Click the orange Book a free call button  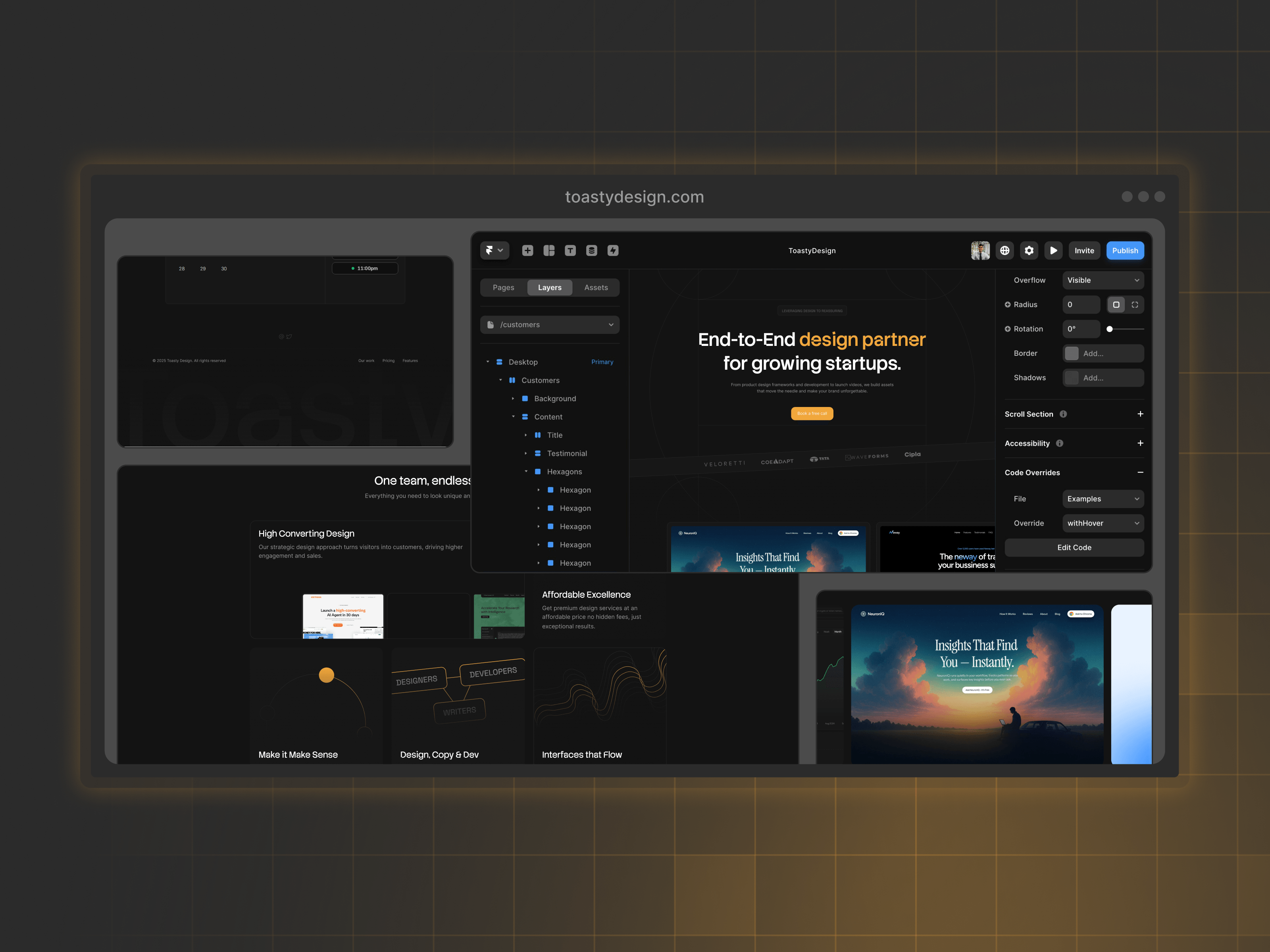click(812, 413)
